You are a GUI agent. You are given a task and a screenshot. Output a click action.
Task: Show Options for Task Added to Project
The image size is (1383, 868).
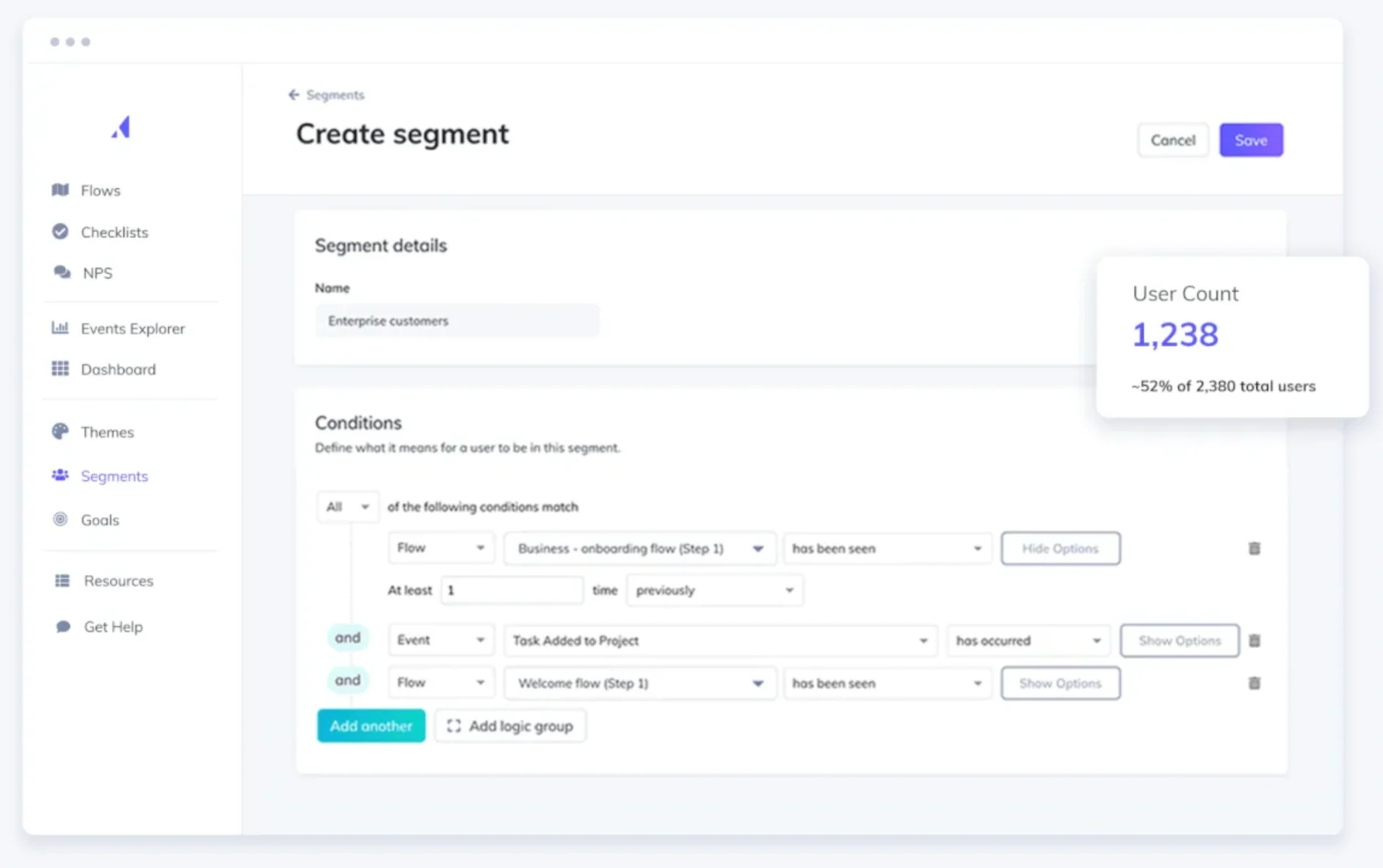click(x=1179, y=641)
